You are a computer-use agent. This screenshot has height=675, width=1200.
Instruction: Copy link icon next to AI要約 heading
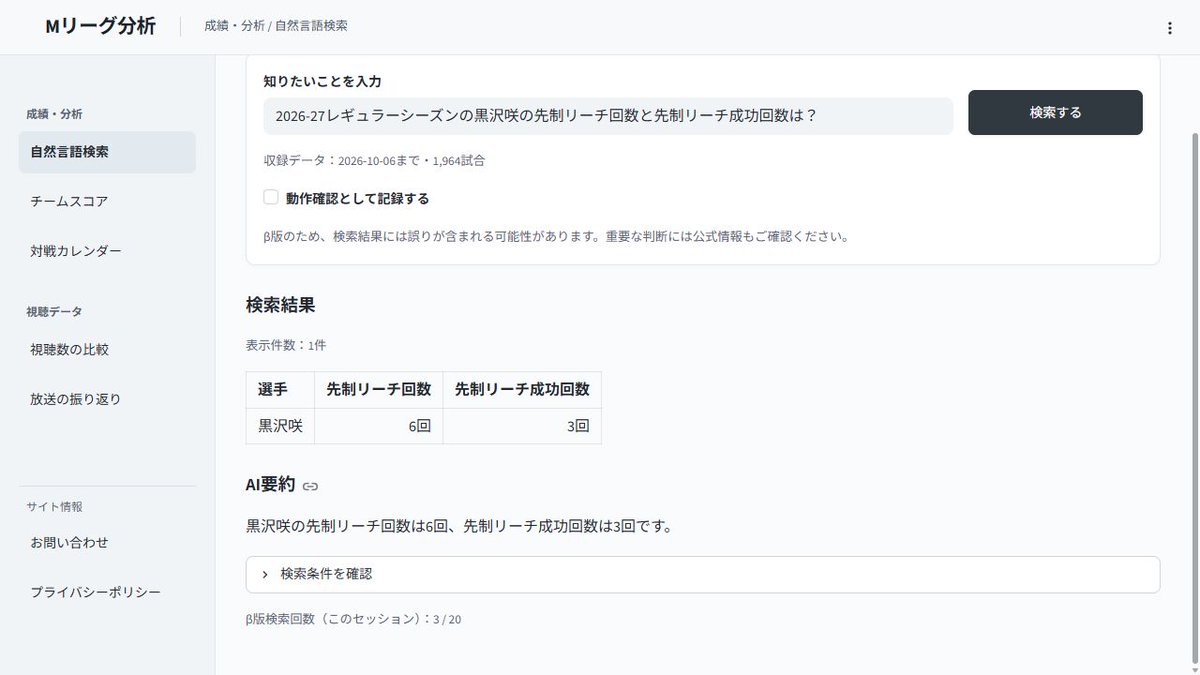pyautogui.click(x=310, y=486)
